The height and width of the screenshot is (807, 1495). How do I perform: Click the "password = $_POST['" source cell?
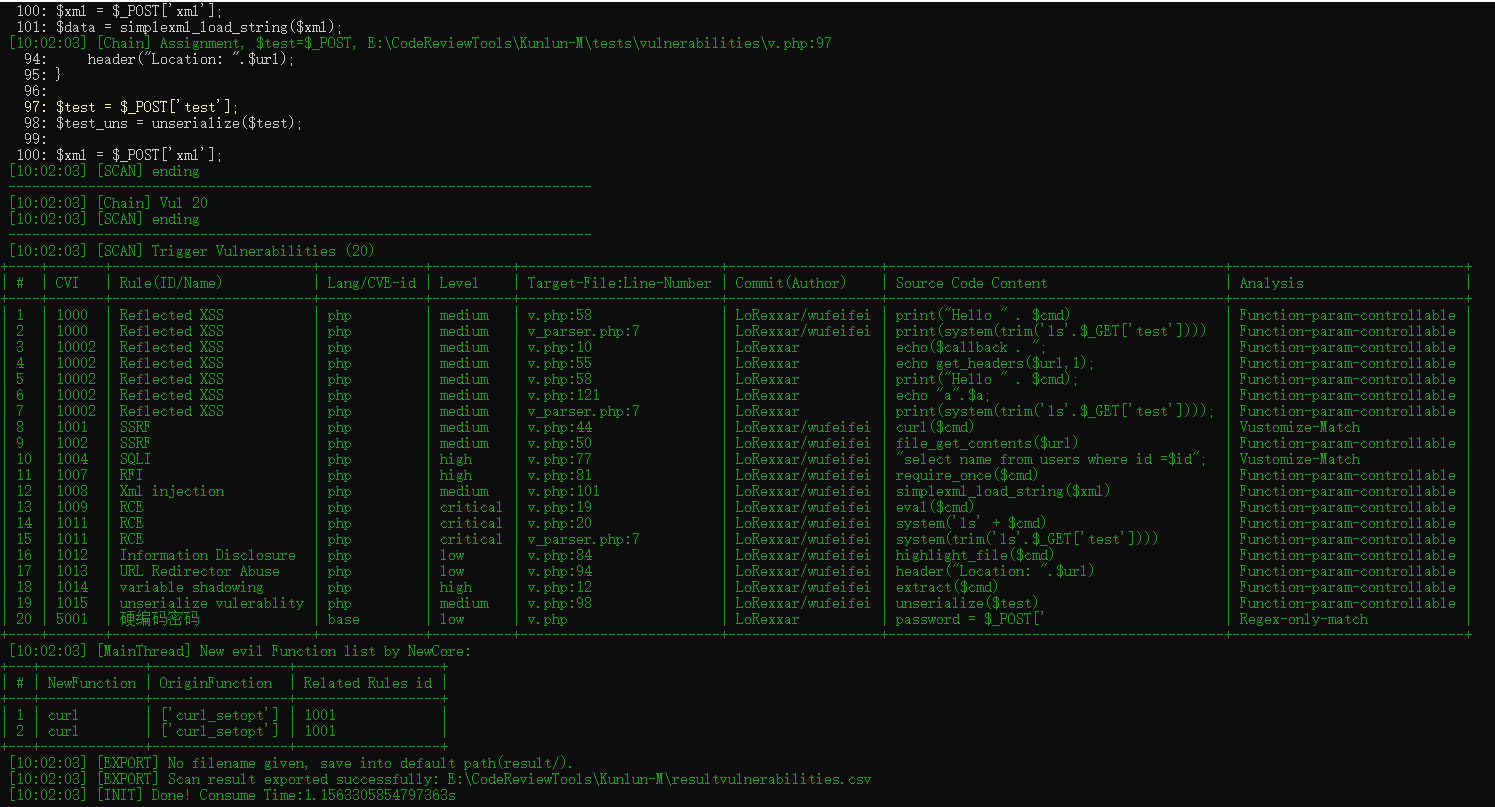click(971, 619)
